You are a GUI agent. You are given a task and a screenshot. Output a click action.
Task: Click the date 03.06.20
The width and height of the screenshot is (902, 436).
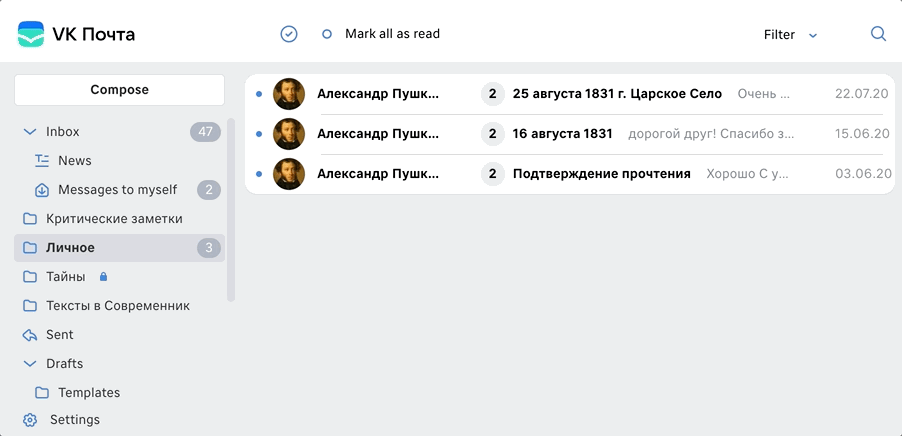(x=862, y=174)
